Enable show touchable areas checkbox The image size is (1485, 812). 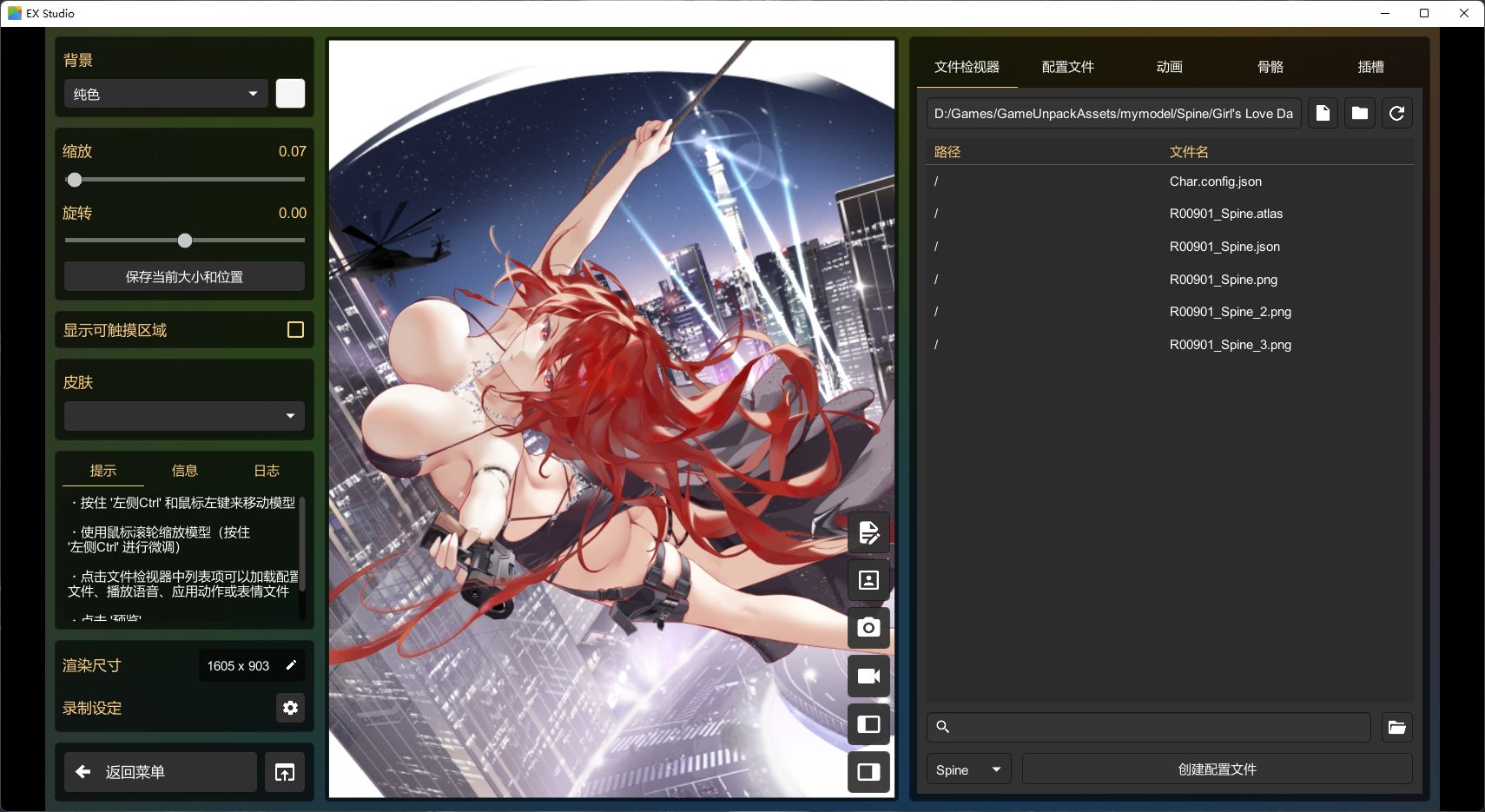(x=295, y=330)
